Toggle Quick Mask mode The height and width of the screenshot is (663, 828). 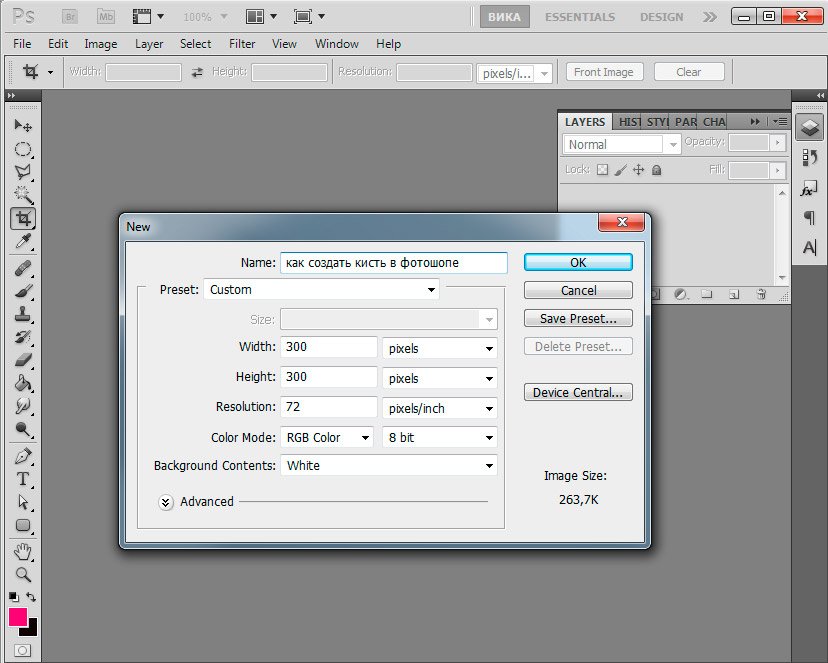tap(23, 650)
